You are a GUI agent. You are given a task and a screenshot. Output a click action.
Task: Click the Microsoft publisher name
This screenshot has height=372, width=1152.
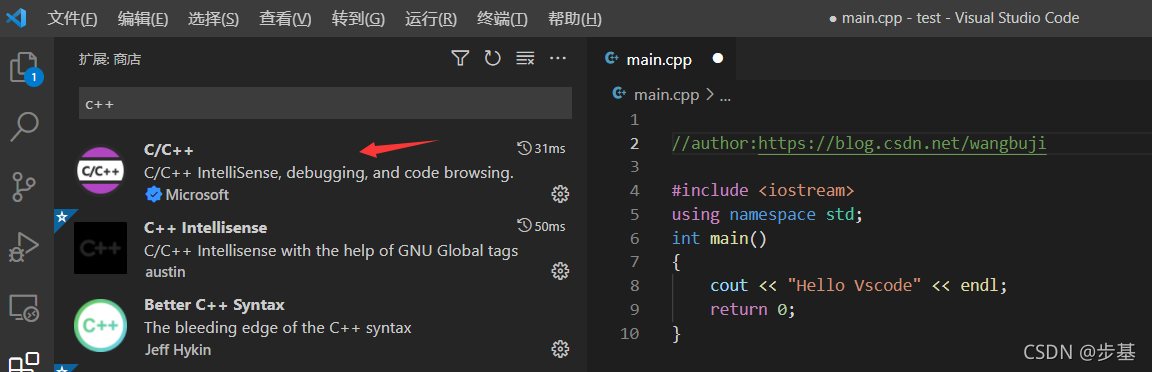pos(197,195)
